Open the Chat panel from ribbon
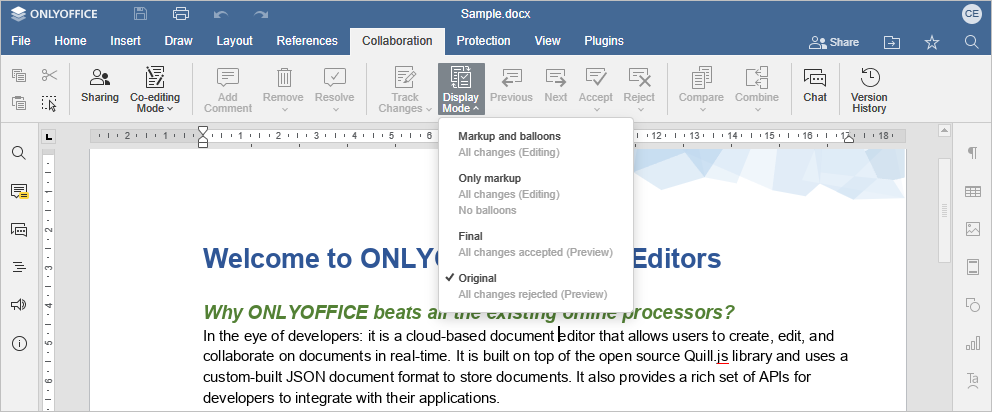The height and width of the screenshot is (412, 992). pos(815,85)
